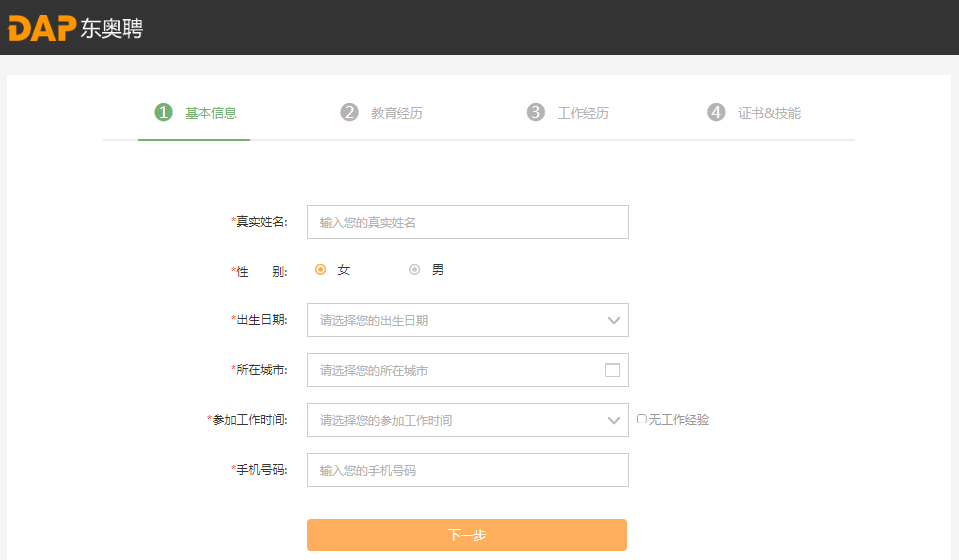This screenshot has height=560, width=959.
Task: Click the 无工作经验 label text
Action: tap(679, 420)
